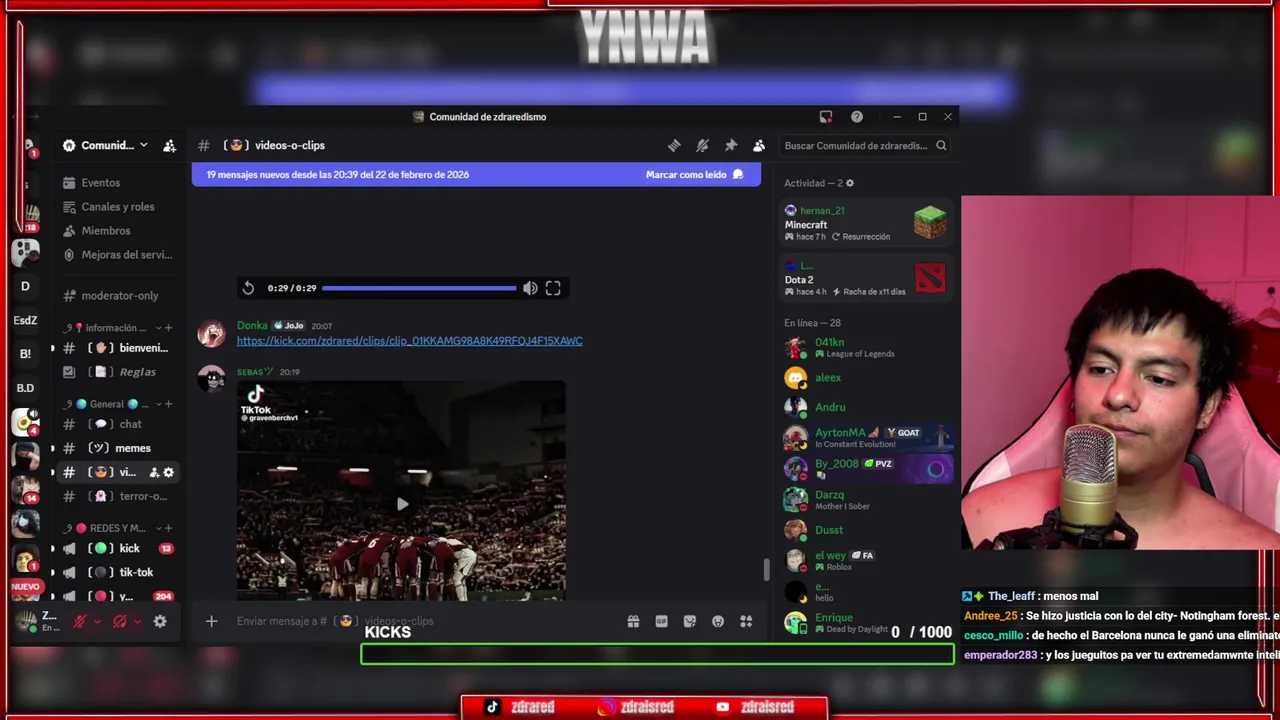Open the gift icon in message bar
This screenshot has height=720, width=1280.
pos(633,621)
